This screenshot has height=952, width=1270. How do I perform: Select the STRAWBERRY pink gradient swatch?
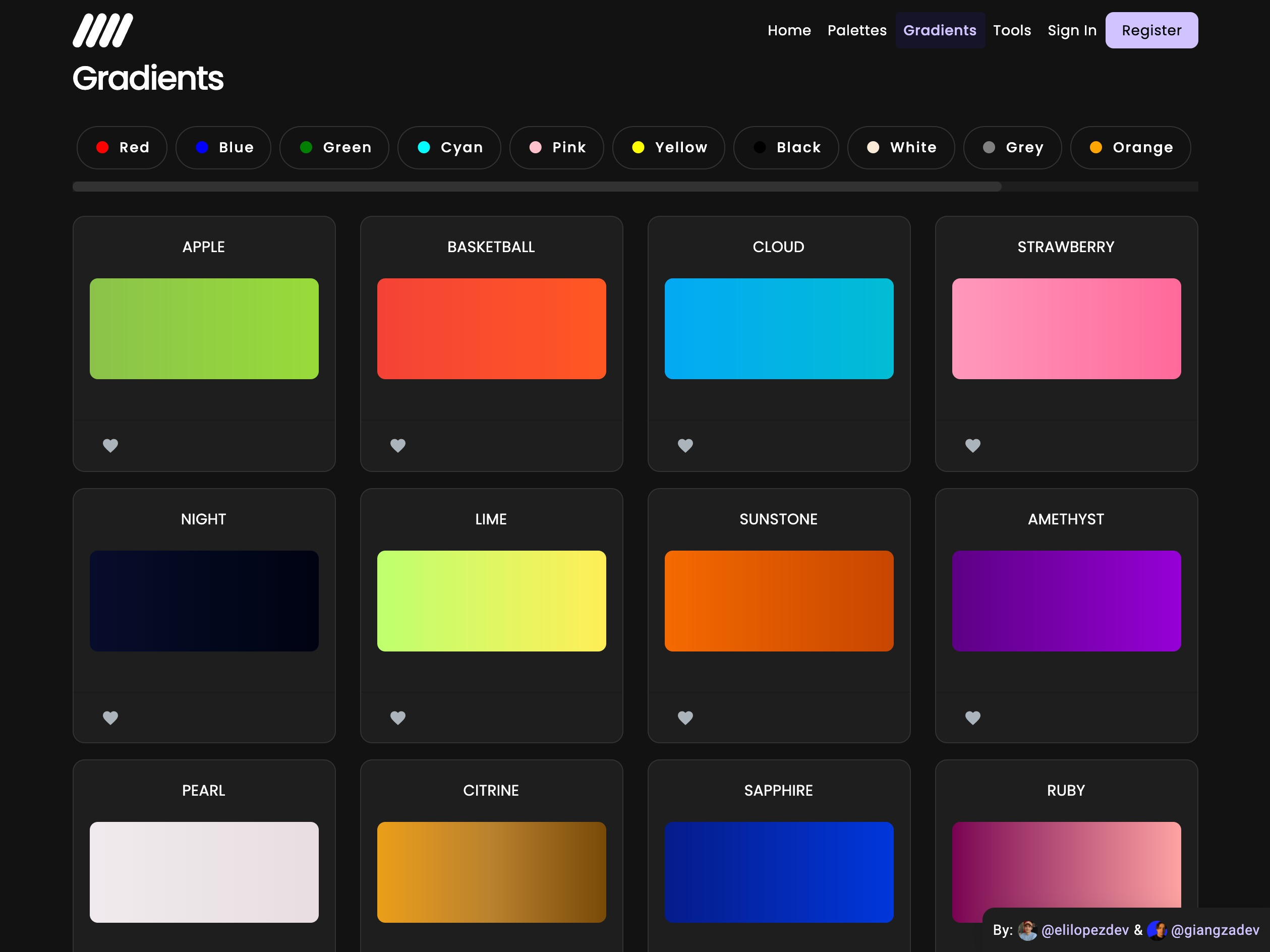(x=1066, y=329)
